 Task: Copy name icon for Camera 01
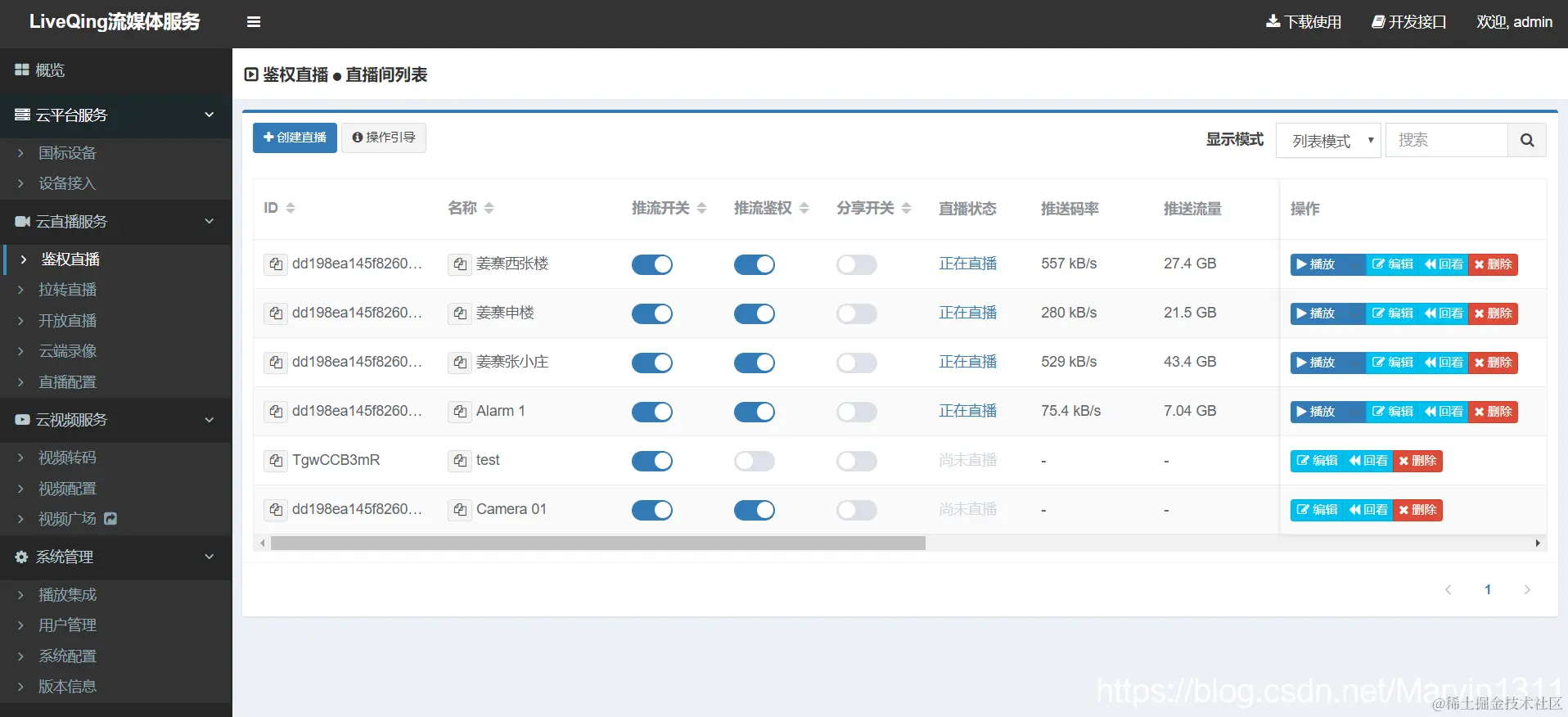[x=460, y=510]
